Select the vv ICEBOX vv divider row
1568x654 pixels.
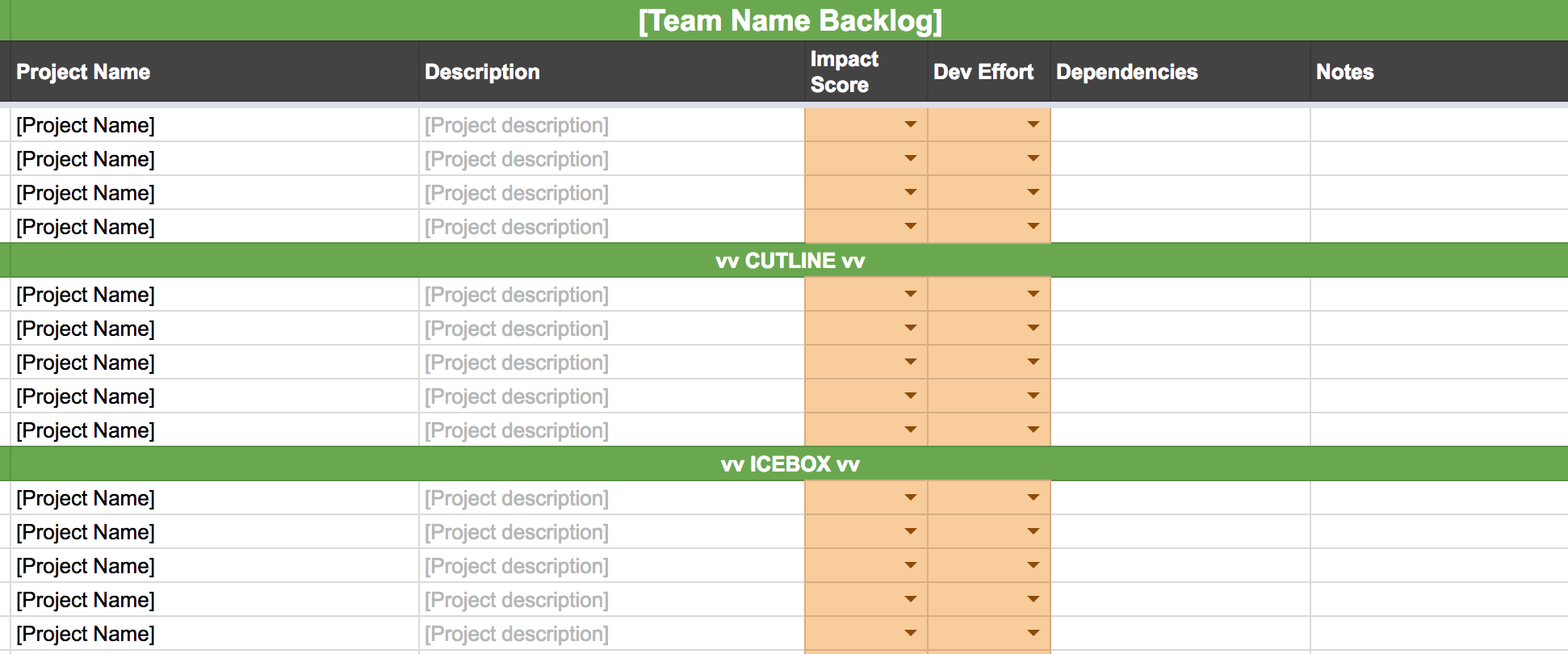point(789,464)
